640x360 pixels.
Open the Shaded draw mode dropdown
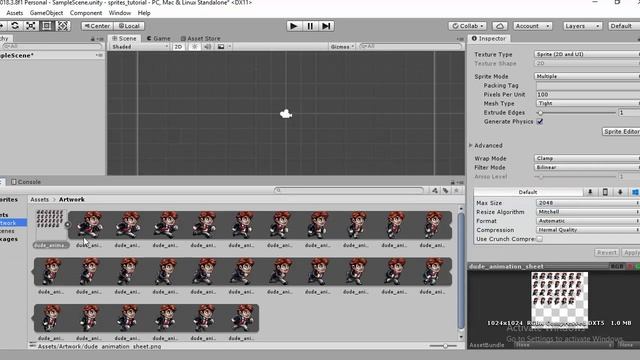pos(140,47)
